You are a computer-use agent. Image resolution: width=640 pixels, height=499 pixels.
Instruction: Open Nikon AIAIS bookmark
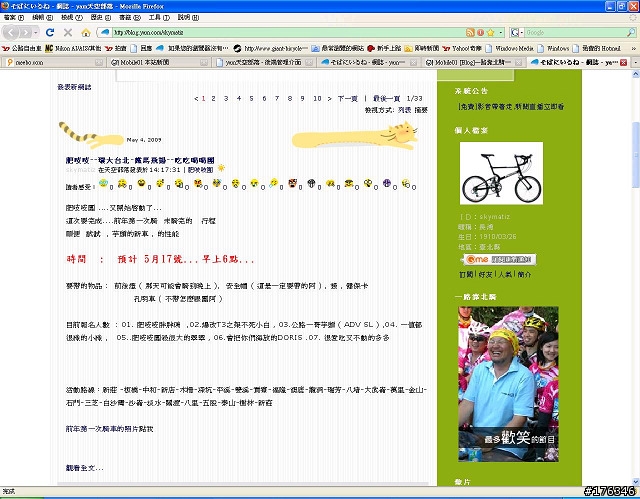73,48
